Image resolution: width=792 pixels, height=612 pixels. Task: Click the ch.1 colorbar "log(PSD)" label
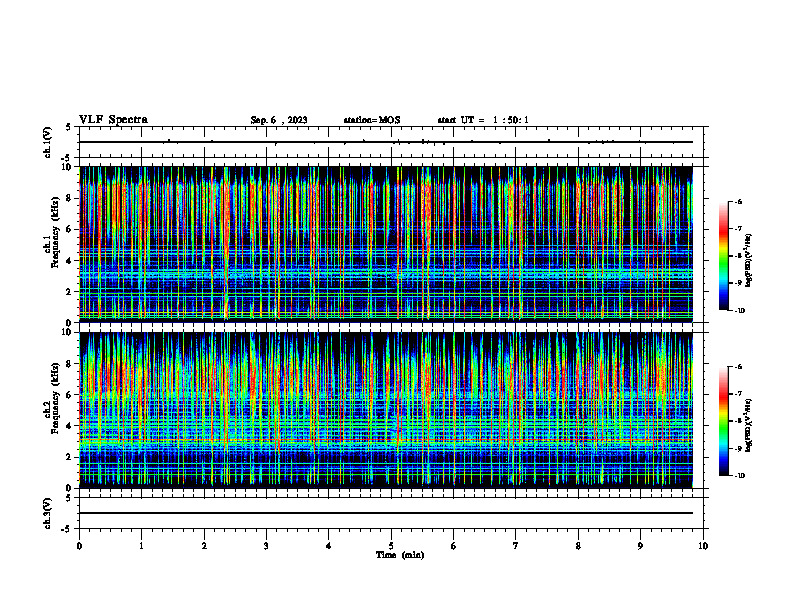click(x=749, y=261)
